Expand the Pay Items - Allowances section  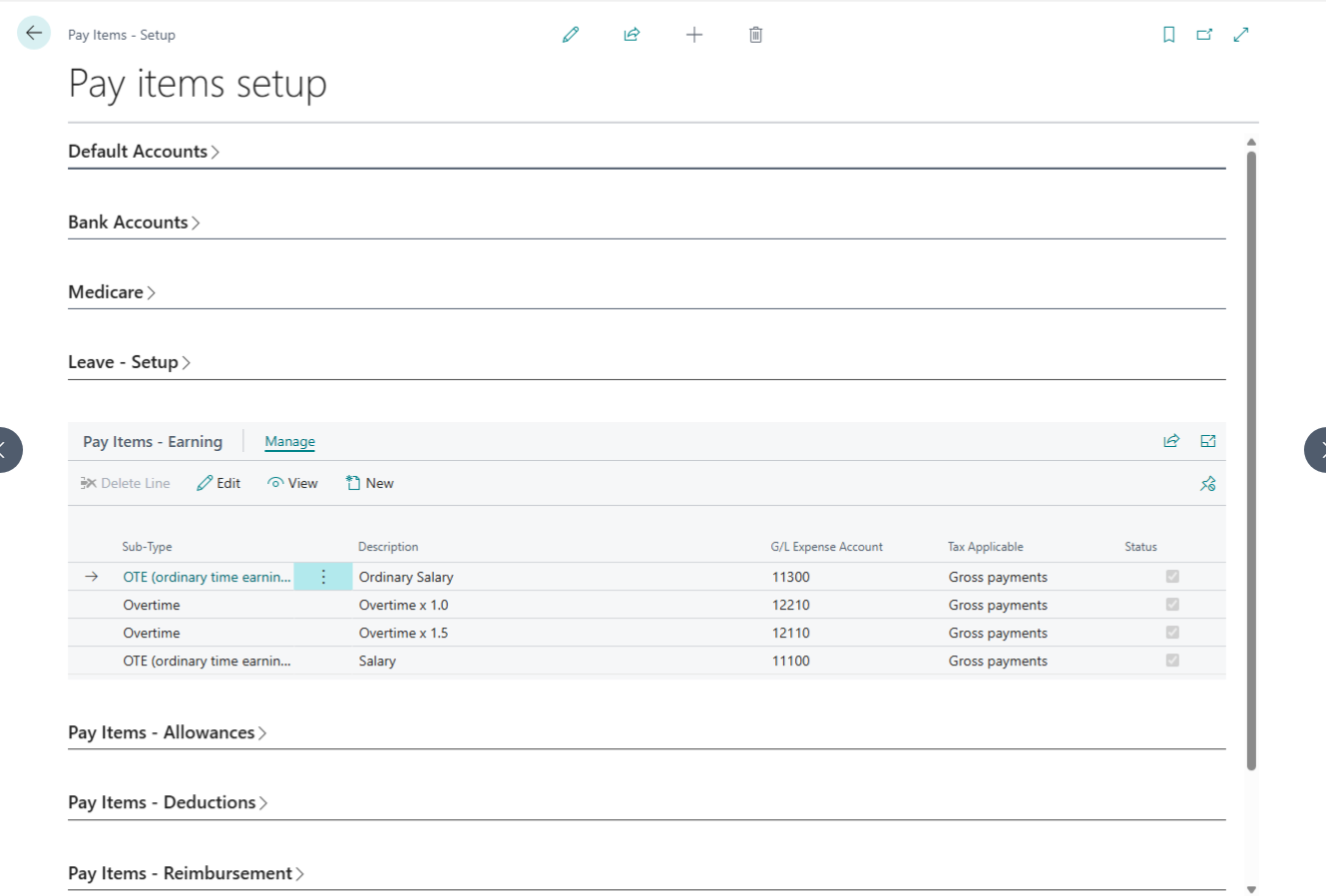point(168,731)
